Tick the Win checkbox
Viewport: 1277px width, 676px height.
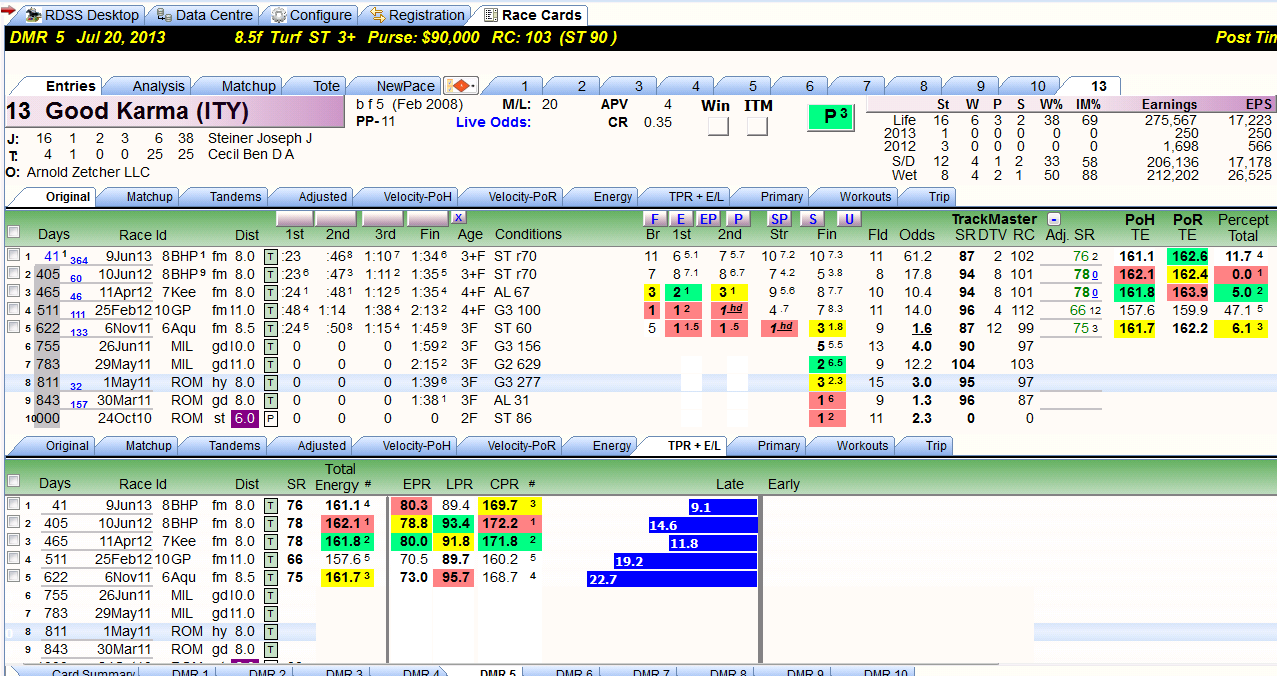[718, 126]
